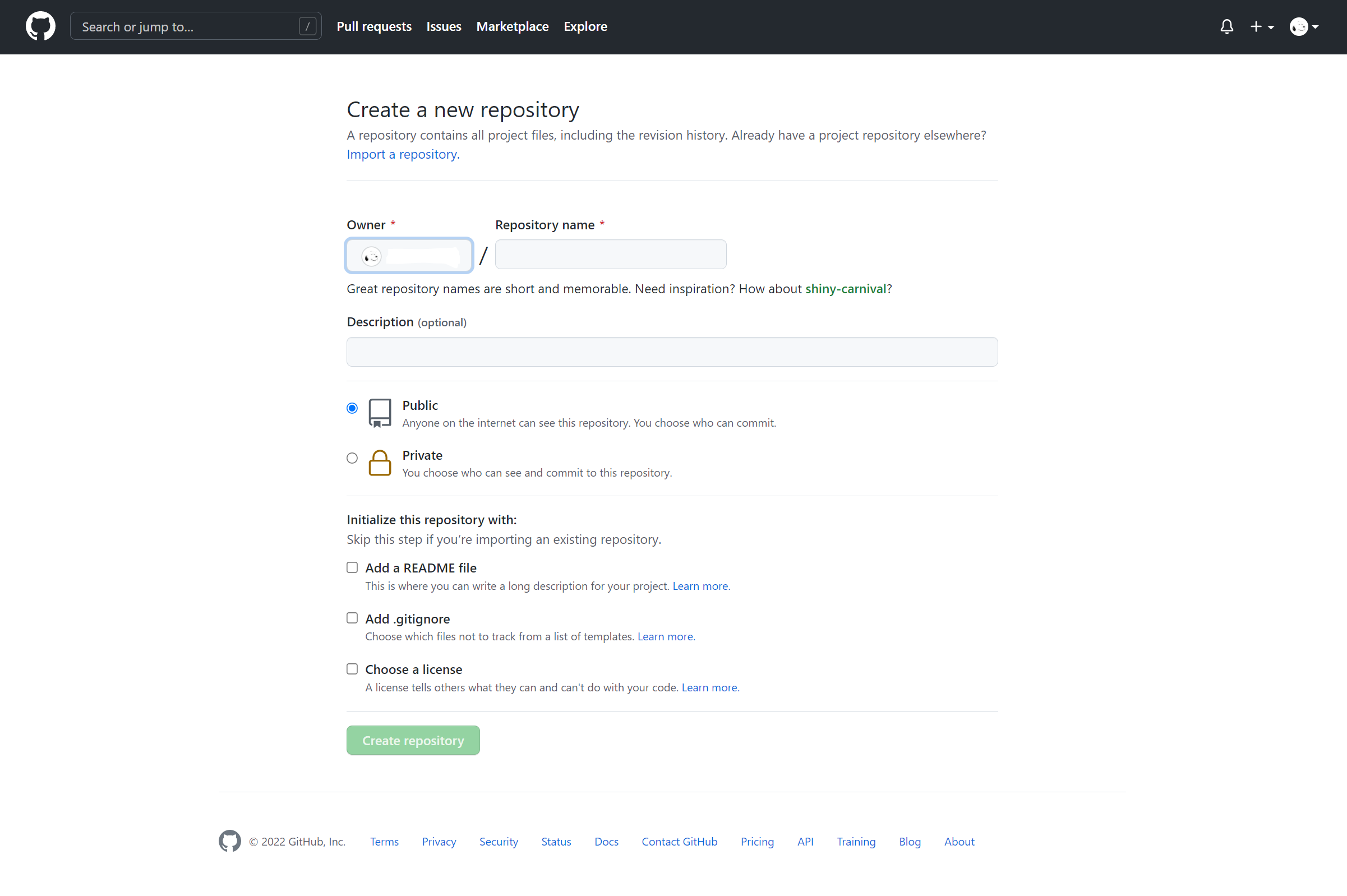This screenshot has height=896, width=1347.
Task: Enable the Choose a license option
Action: coord(352,668)
